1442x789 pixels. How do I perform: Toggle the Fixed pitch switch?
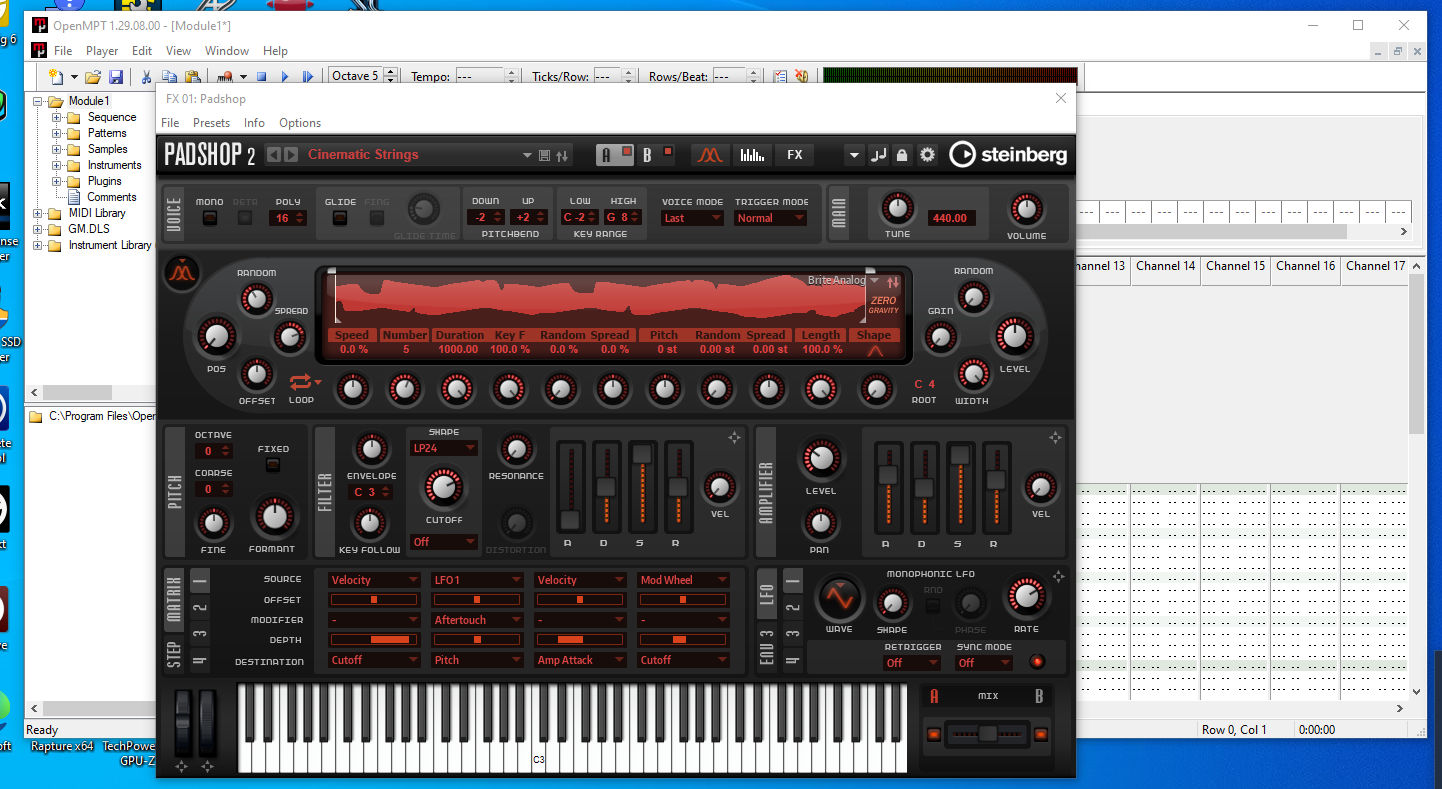pyautogui.click(x=273, y=465)
